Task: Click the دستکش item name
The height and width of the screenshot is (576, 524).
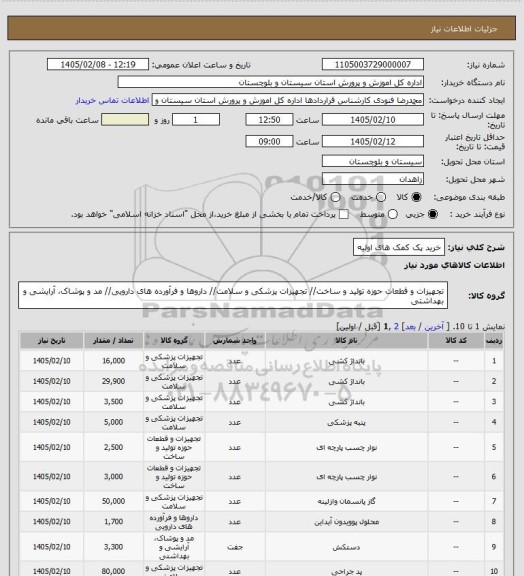Action: click(x=346, y=547)
